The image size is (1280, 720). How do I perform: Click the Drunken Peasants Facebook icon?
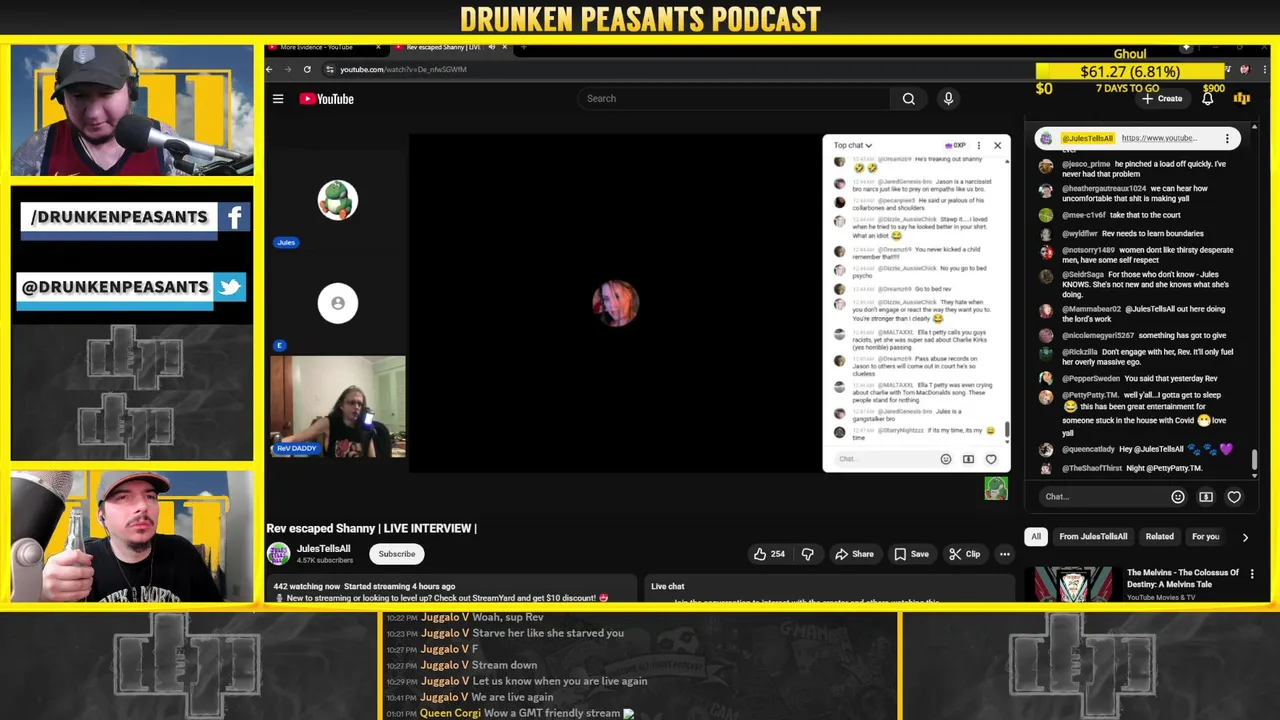234,217
